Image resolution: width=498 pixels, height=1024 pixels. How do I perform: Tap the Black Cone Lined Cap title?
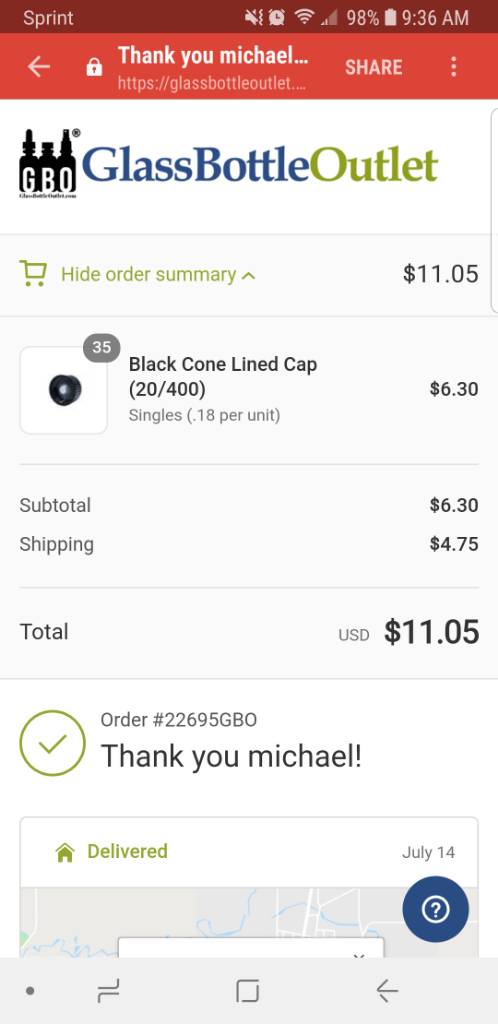[x=223, y=376]
